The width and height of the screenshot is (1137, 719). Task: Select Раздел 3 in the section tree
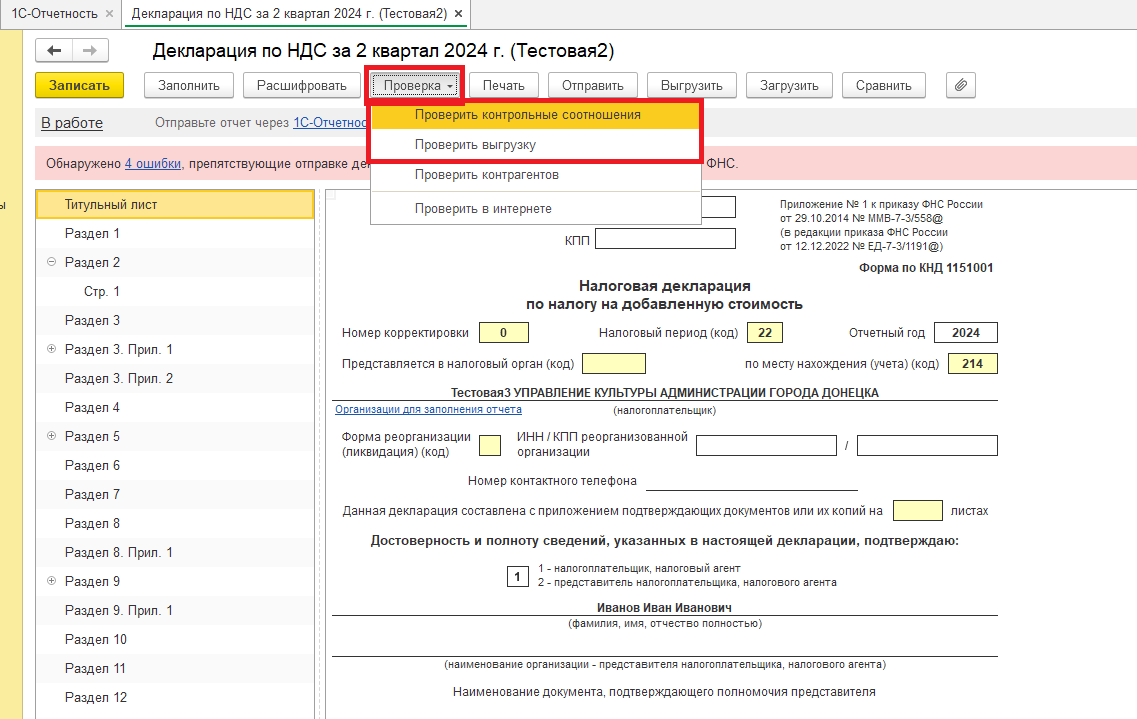tap(175, 320)
